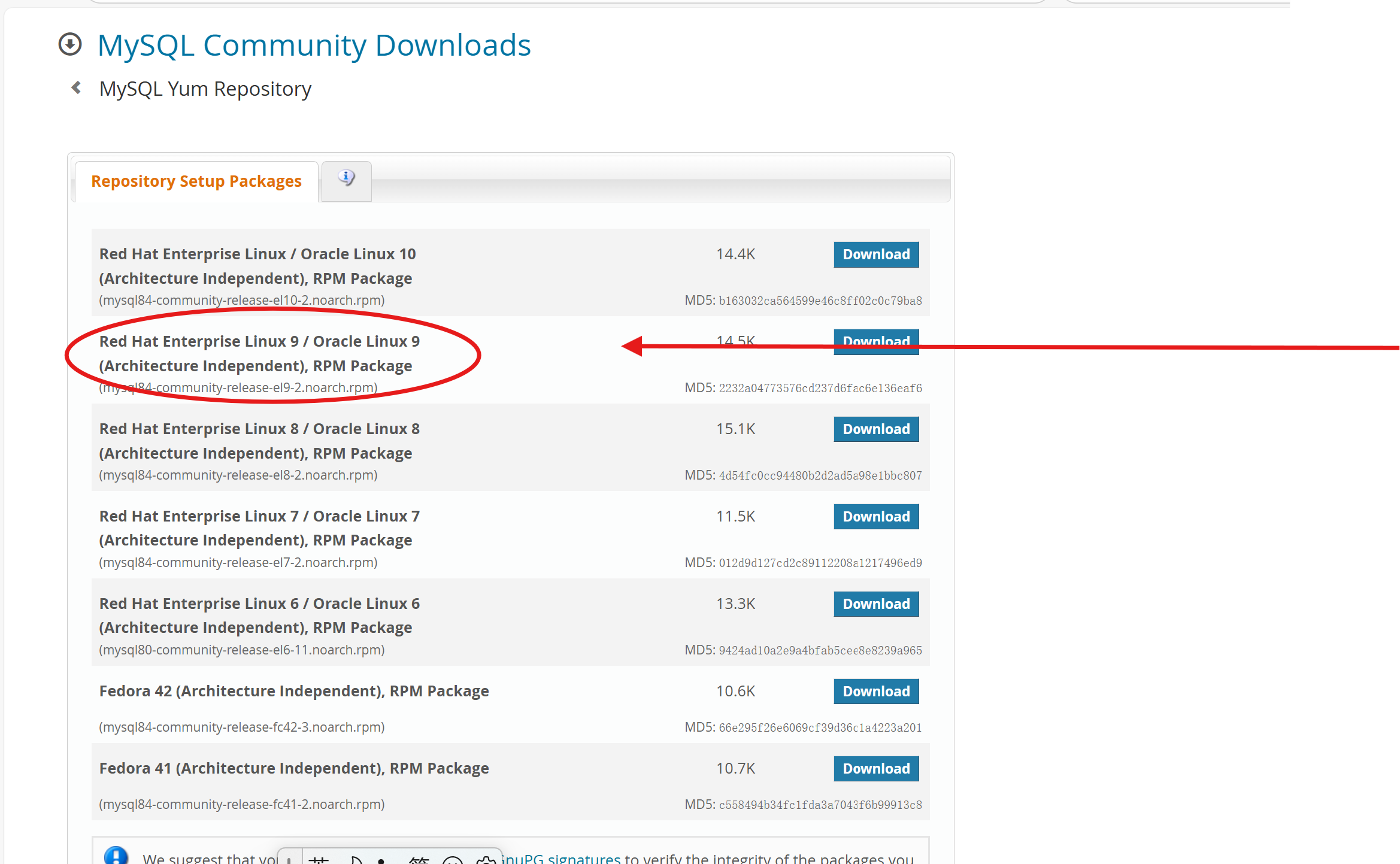Click the file name mysql84-community-release-el7-2.noarch.rpm

(238, 562)
